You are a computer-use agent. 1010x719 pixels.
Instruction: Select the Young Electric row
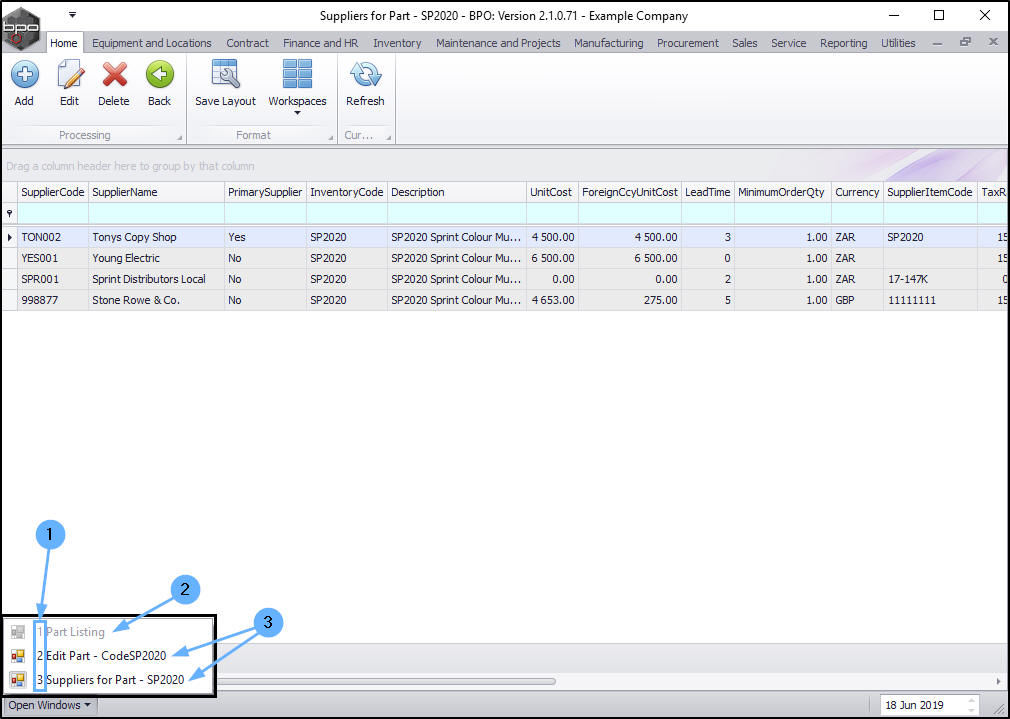[504, 258]
